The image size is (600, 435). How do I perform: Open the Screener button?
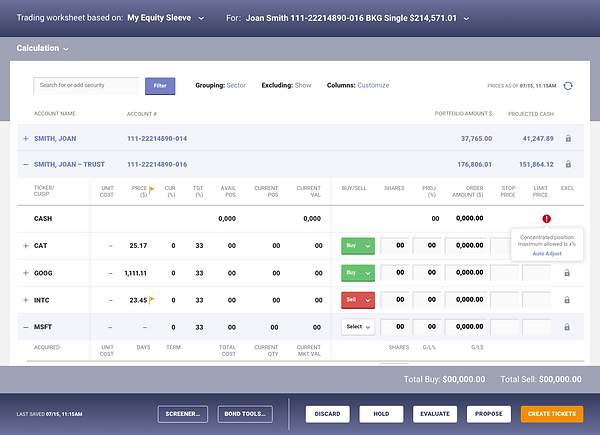[183, 414]
